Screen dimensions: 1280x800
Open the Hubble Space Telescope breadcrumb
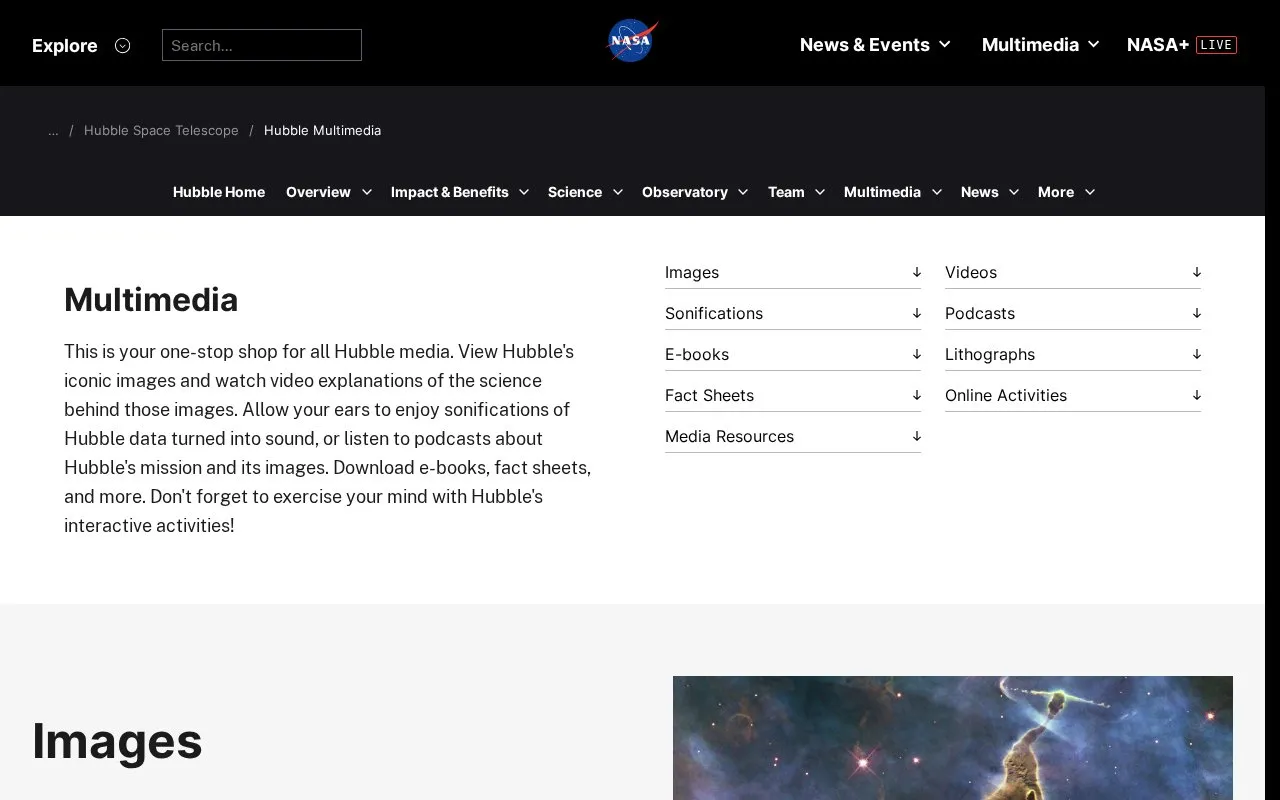(161, 131)
